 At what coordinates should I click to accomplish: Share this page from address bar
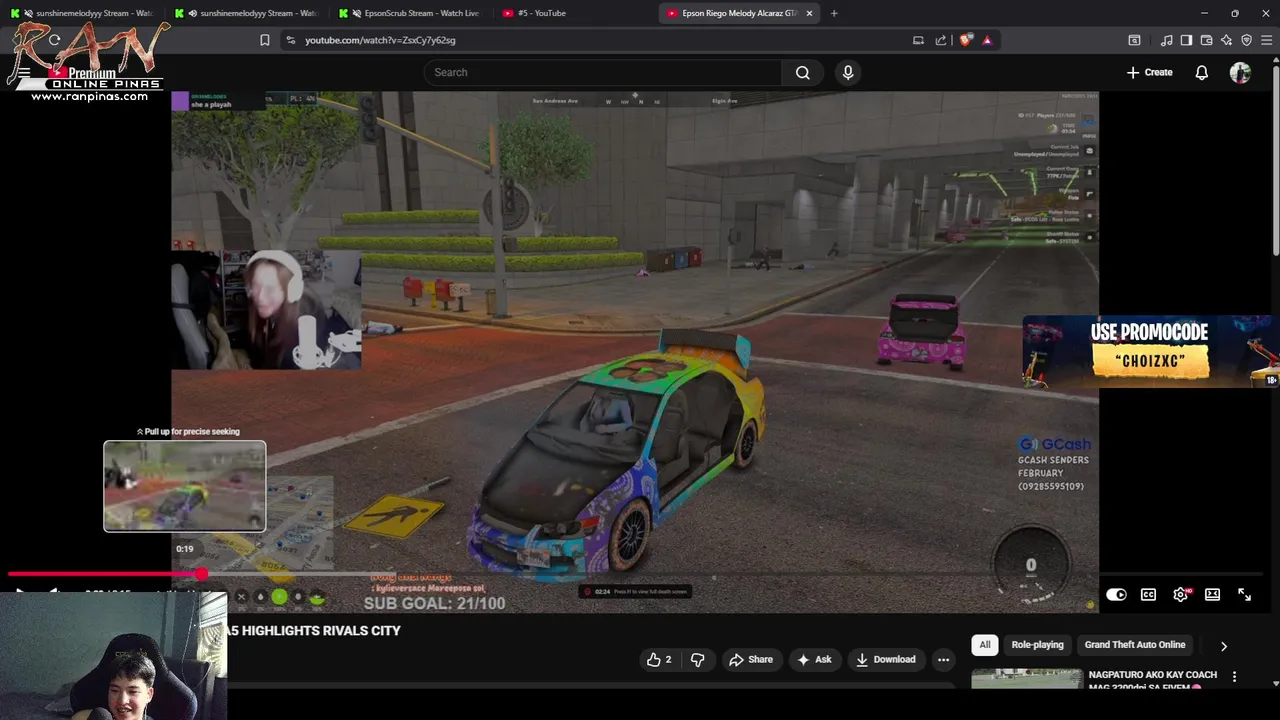941,40
